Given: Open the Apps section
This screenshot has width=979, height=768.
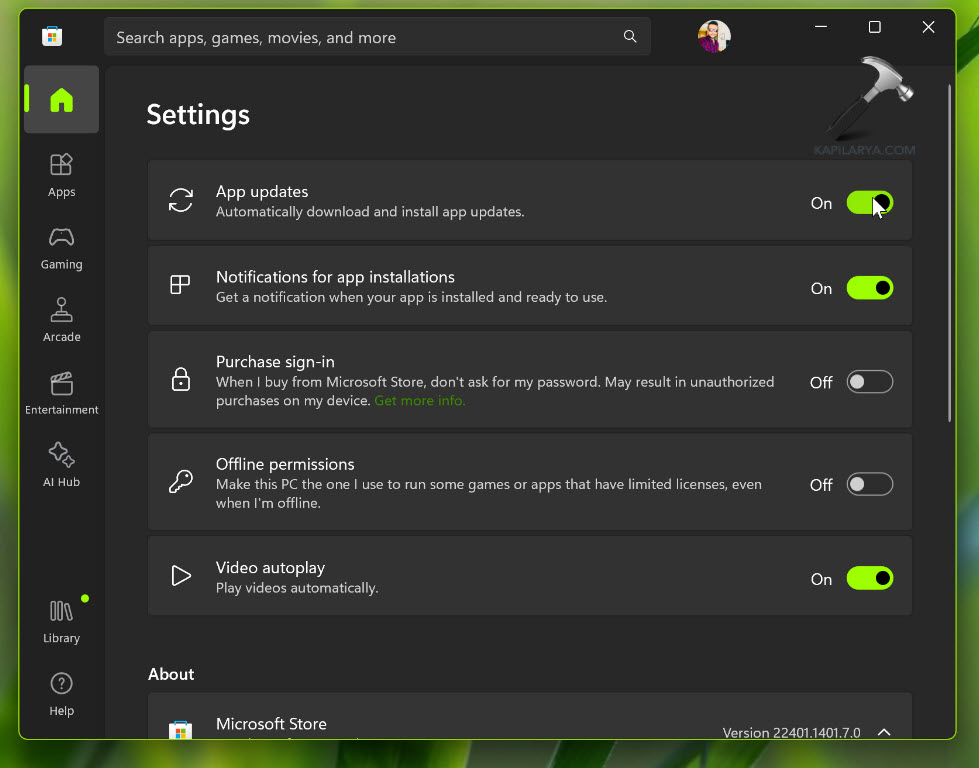Looking at the screenshot, I should (61, 174).
